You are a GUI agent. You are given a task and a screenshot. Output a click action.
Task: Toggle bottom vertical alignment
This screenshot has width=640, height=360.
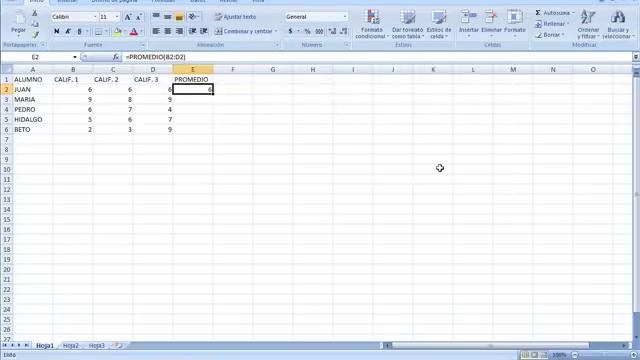[x=179, y=16]
